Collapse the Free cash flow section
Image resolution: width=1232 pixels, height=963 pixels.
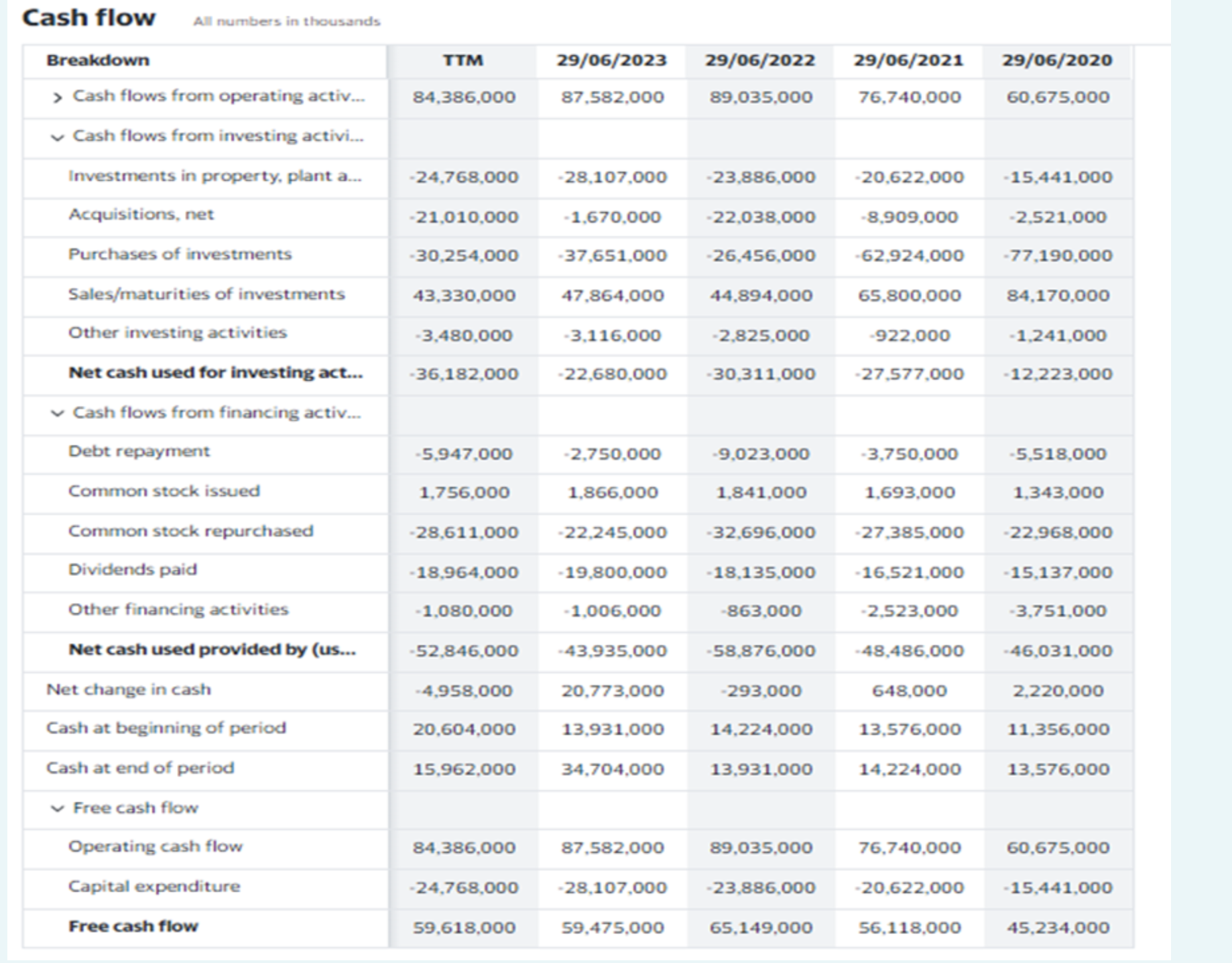56,808
